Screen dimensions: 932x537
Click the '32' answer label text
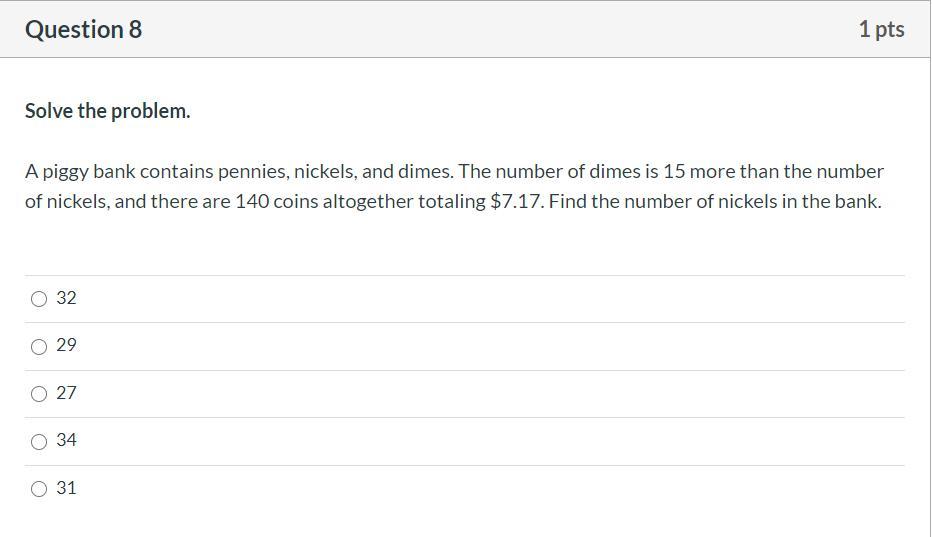coord(66,298)
